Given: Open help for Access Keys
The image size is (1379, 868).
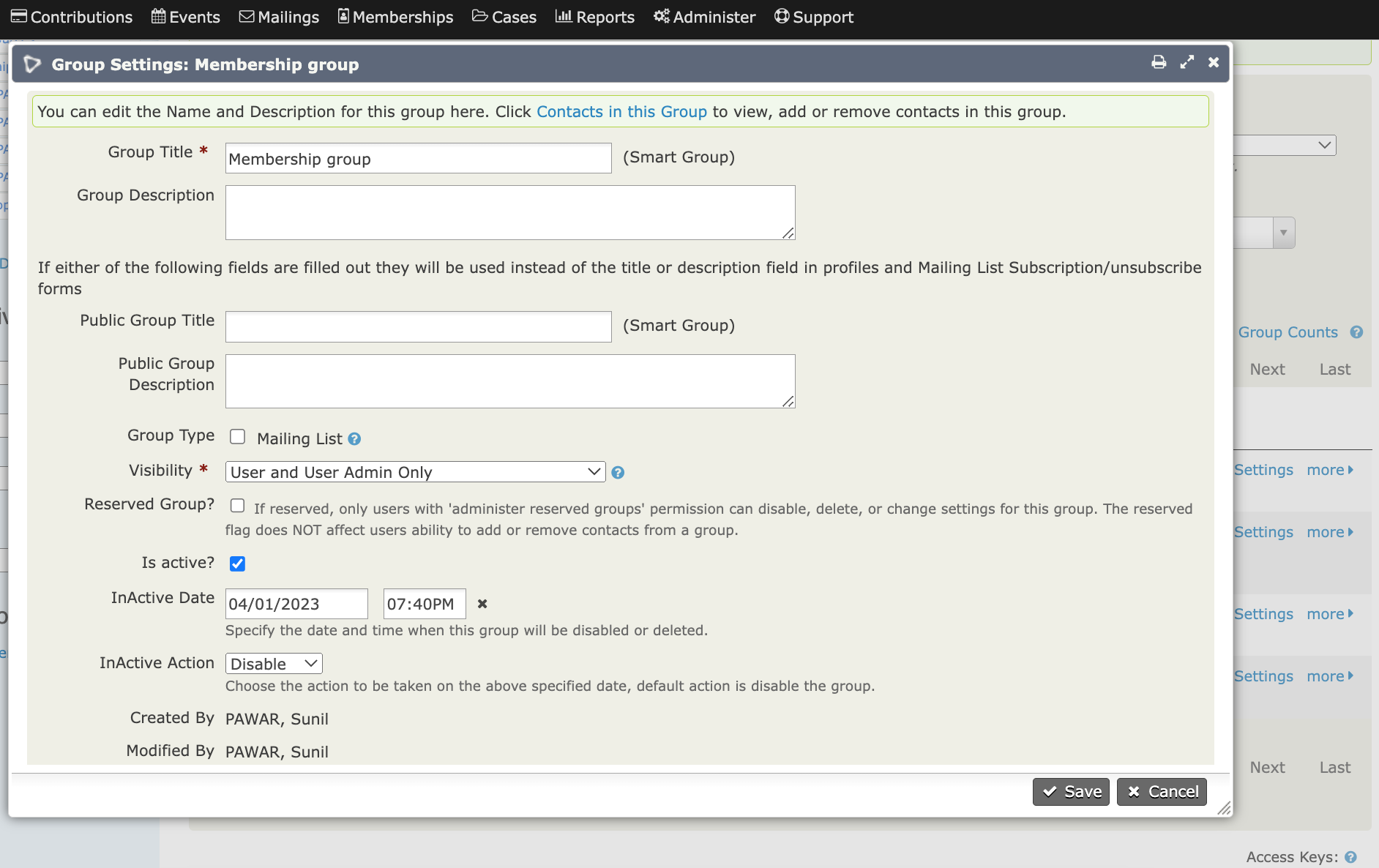Looking at the screenshot, I should click(1351, 857).
